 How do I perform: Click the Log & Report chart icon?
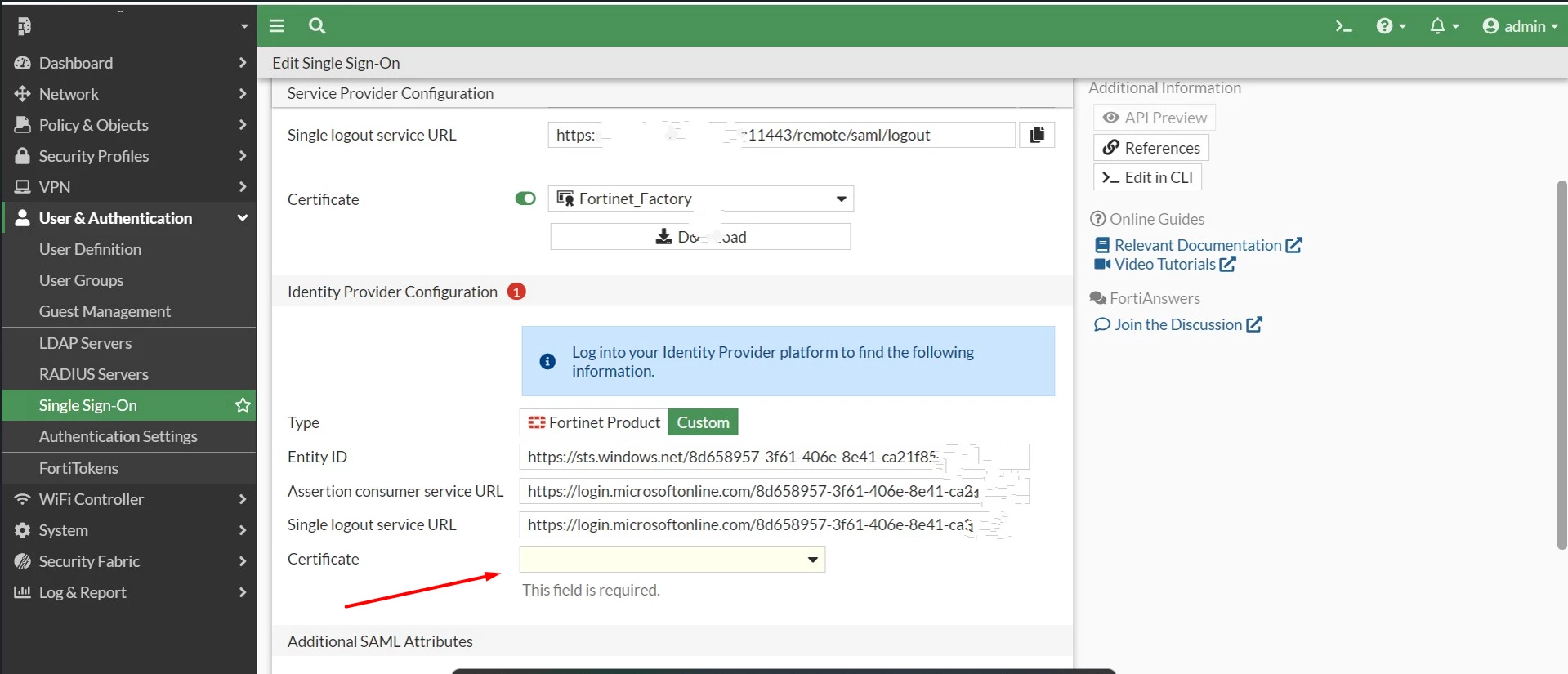pos(23,592)
